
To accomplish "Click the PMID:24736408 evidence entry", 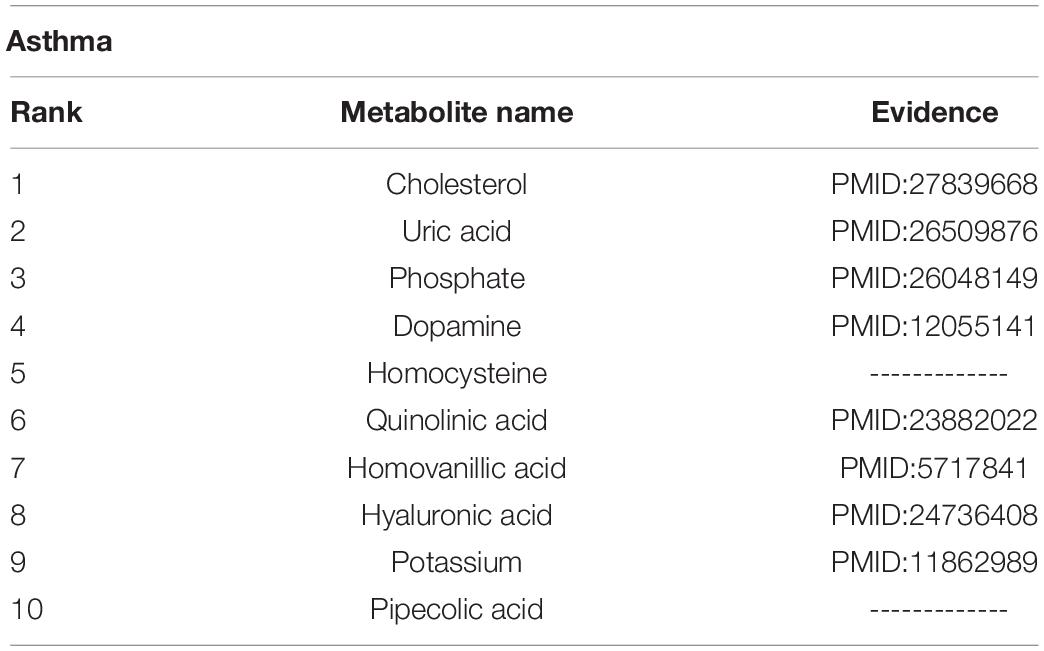I will coord(934,515).
